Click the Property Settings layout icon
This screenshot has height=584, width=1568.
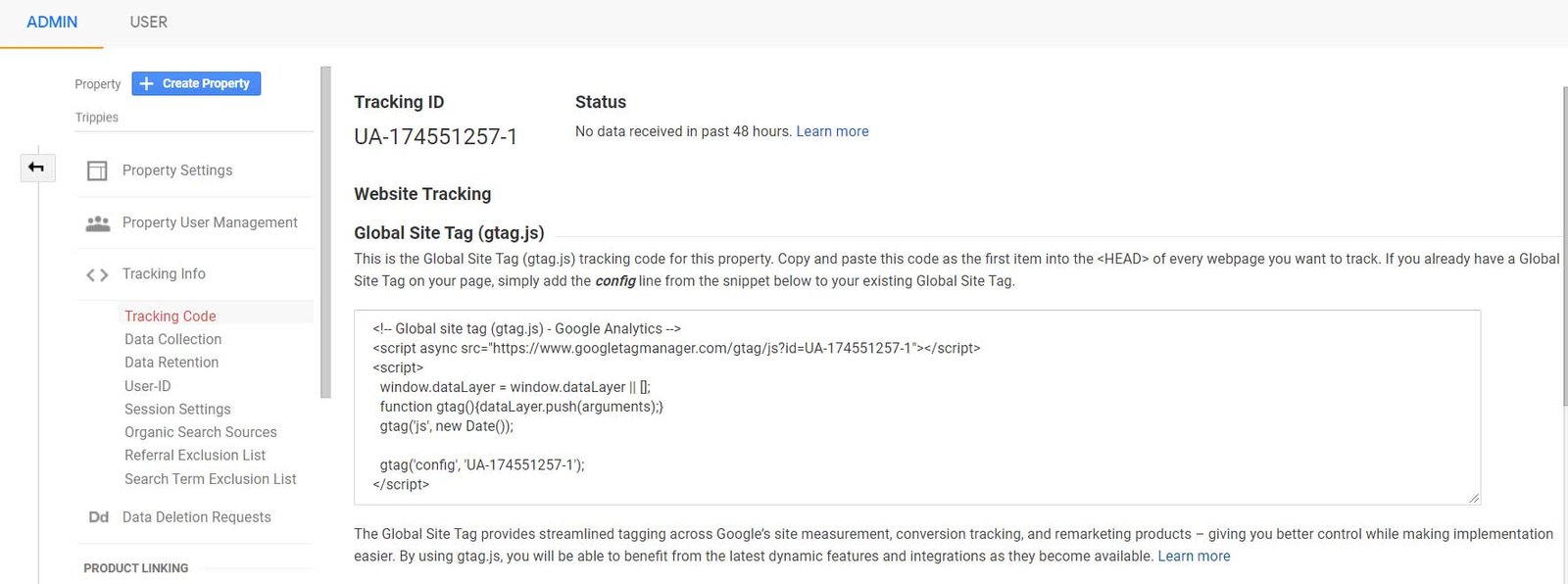[97, 170]
